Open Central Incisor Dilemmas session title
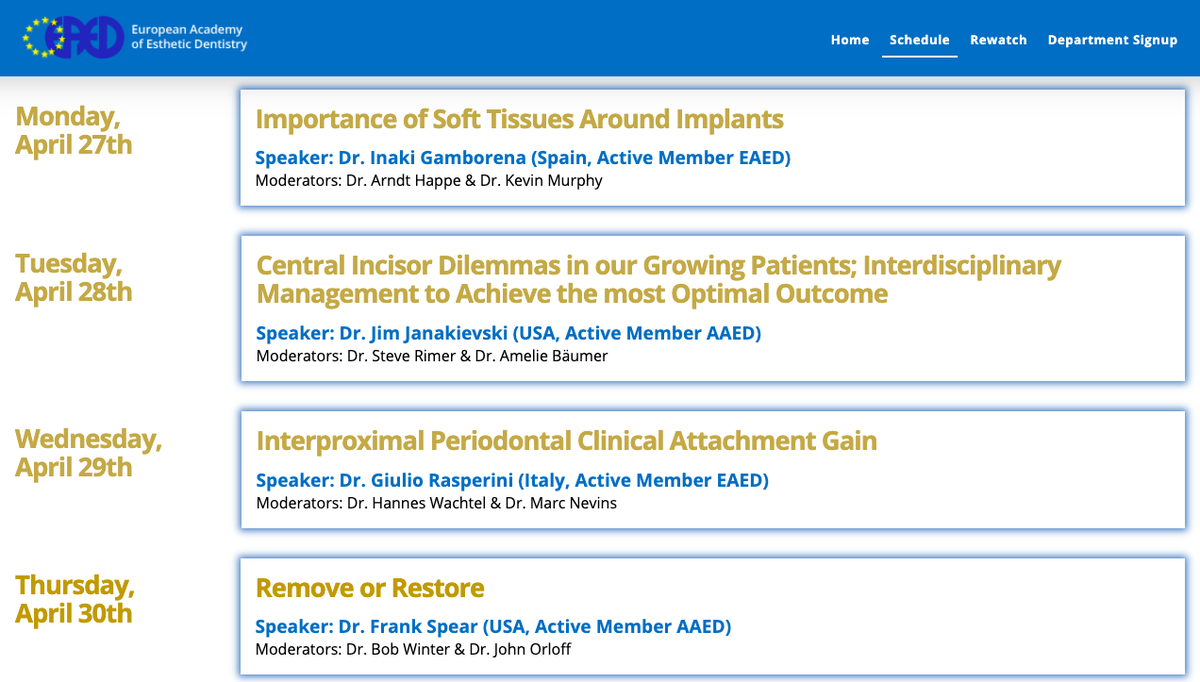 pos(658,280)
